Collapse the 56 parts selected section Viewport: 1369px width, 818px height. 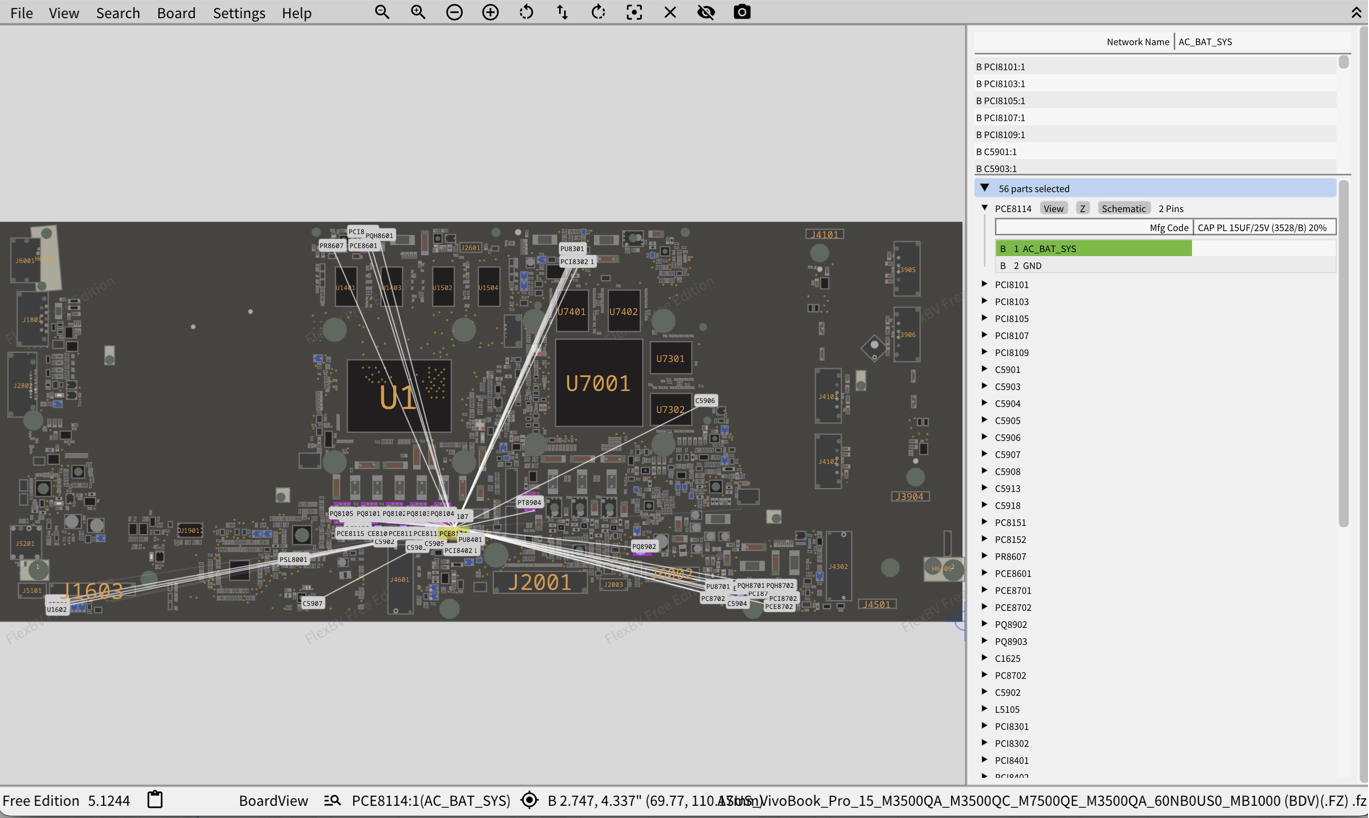click(985, 188)
